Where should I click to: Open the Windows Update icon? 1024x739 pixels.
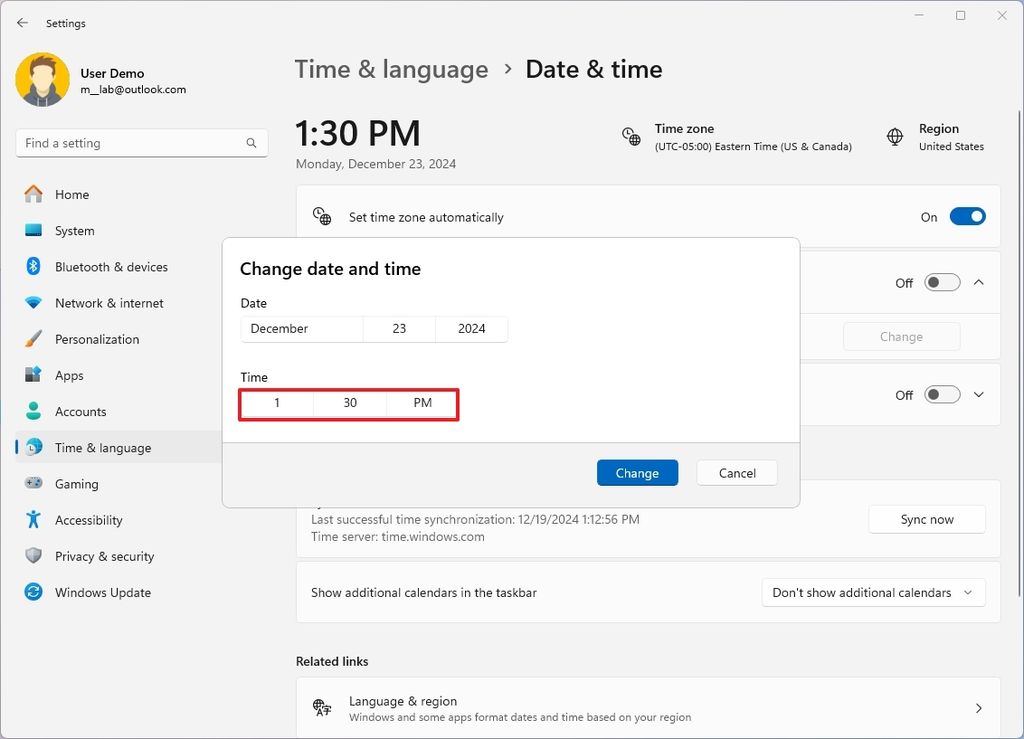click(36, 592)
